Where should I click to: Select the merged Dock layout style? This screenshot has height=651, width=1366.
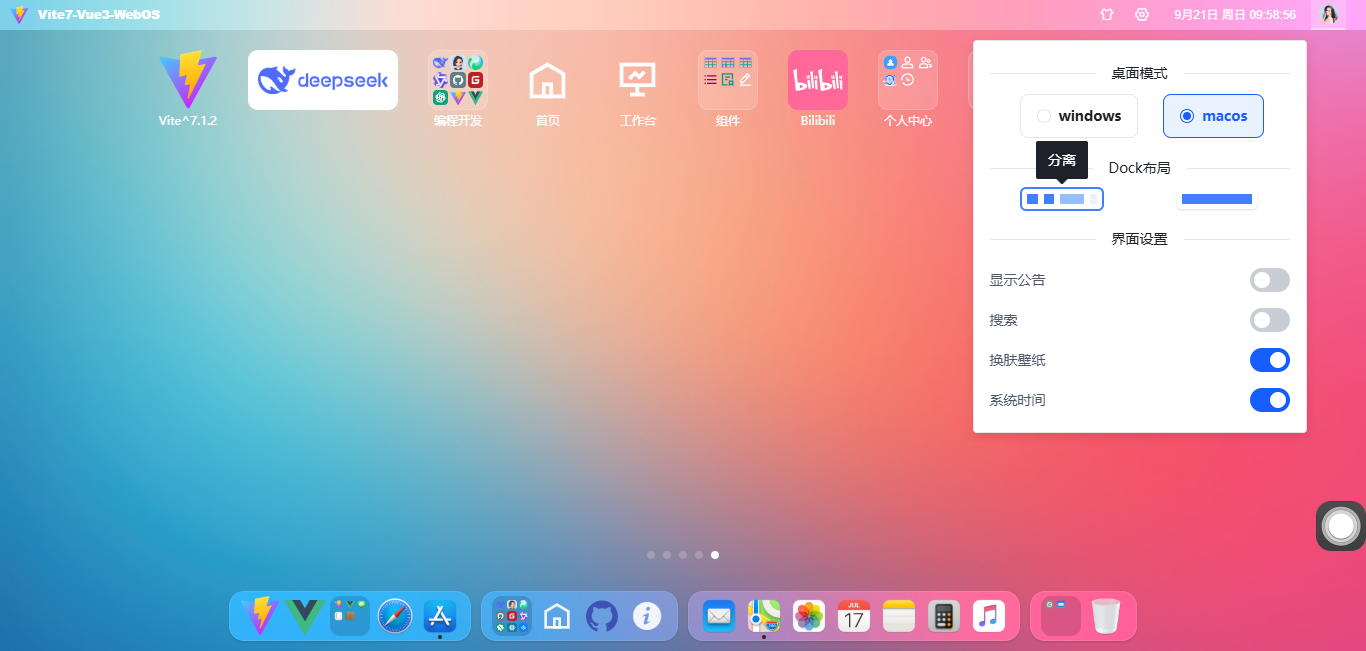point(1216,198)
